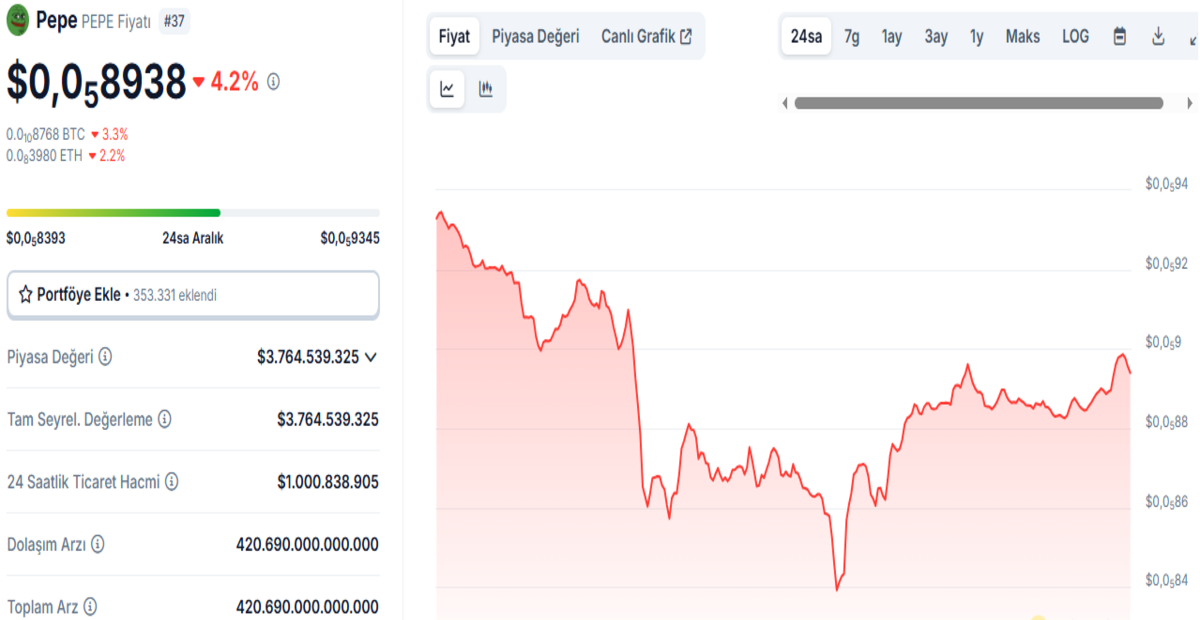The image size is (1200, 620).
Task: Click the horizontal chart range scrollbar
Action: coord(979,103)
